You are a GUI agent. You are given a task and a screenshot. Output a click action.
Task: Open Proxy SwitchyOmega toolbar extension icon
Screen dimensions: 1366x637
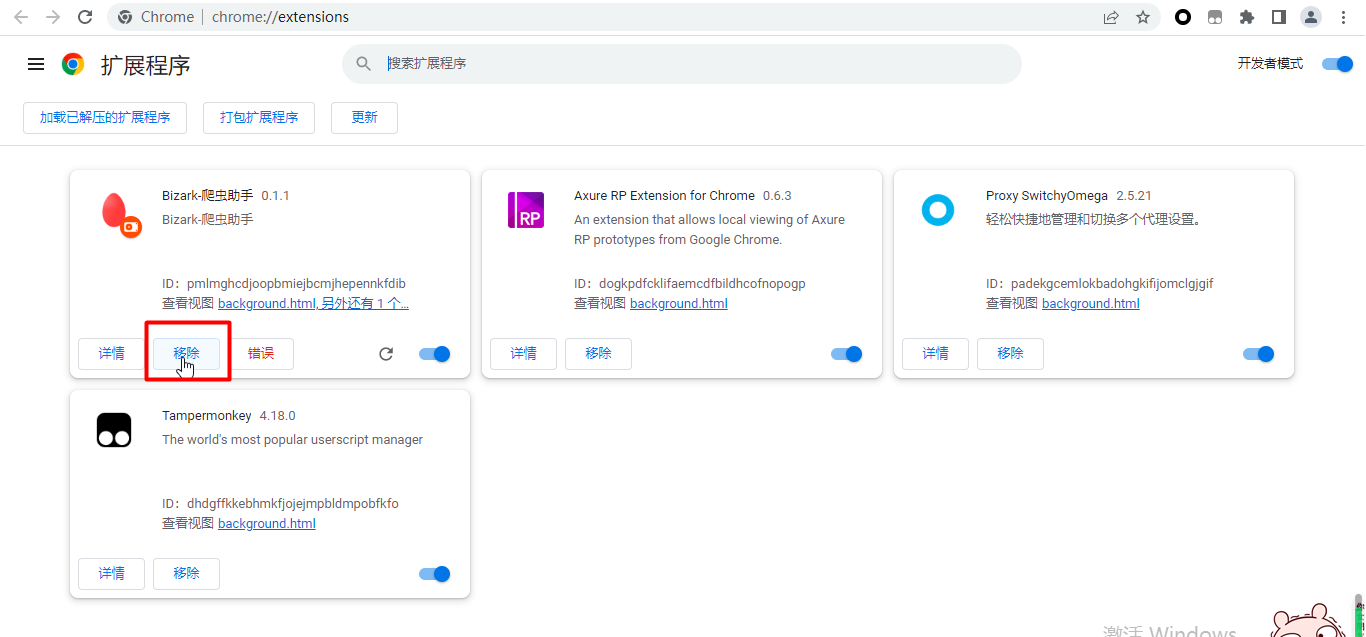(x=1183, y=17)
